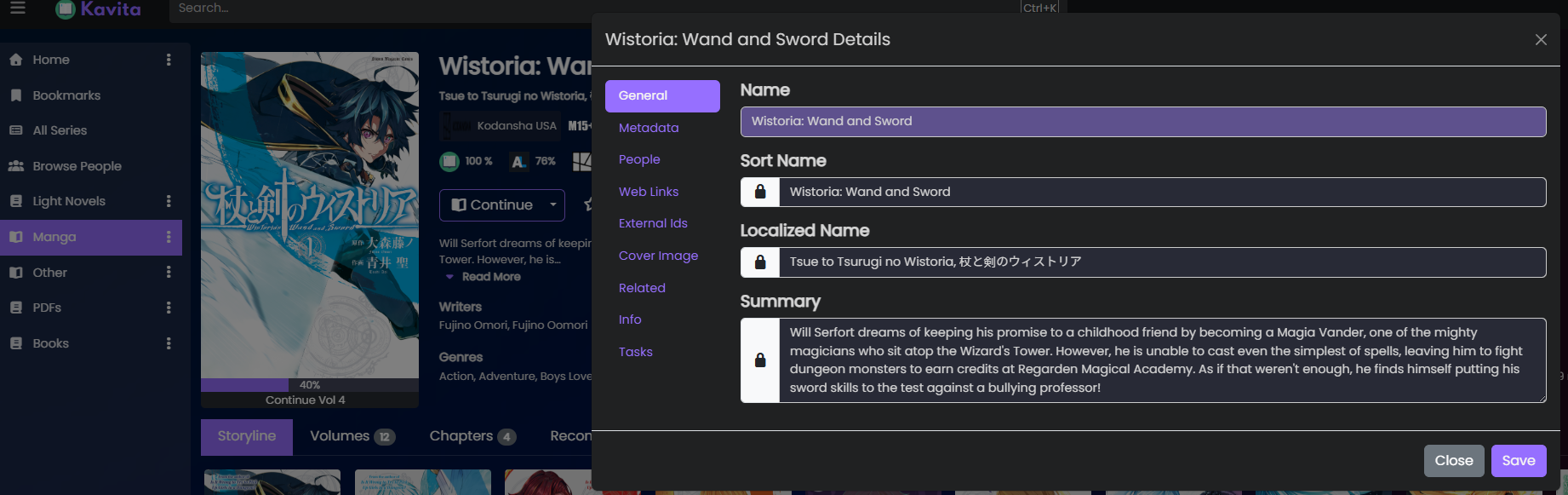Open the Books library three-dot options

169,343
